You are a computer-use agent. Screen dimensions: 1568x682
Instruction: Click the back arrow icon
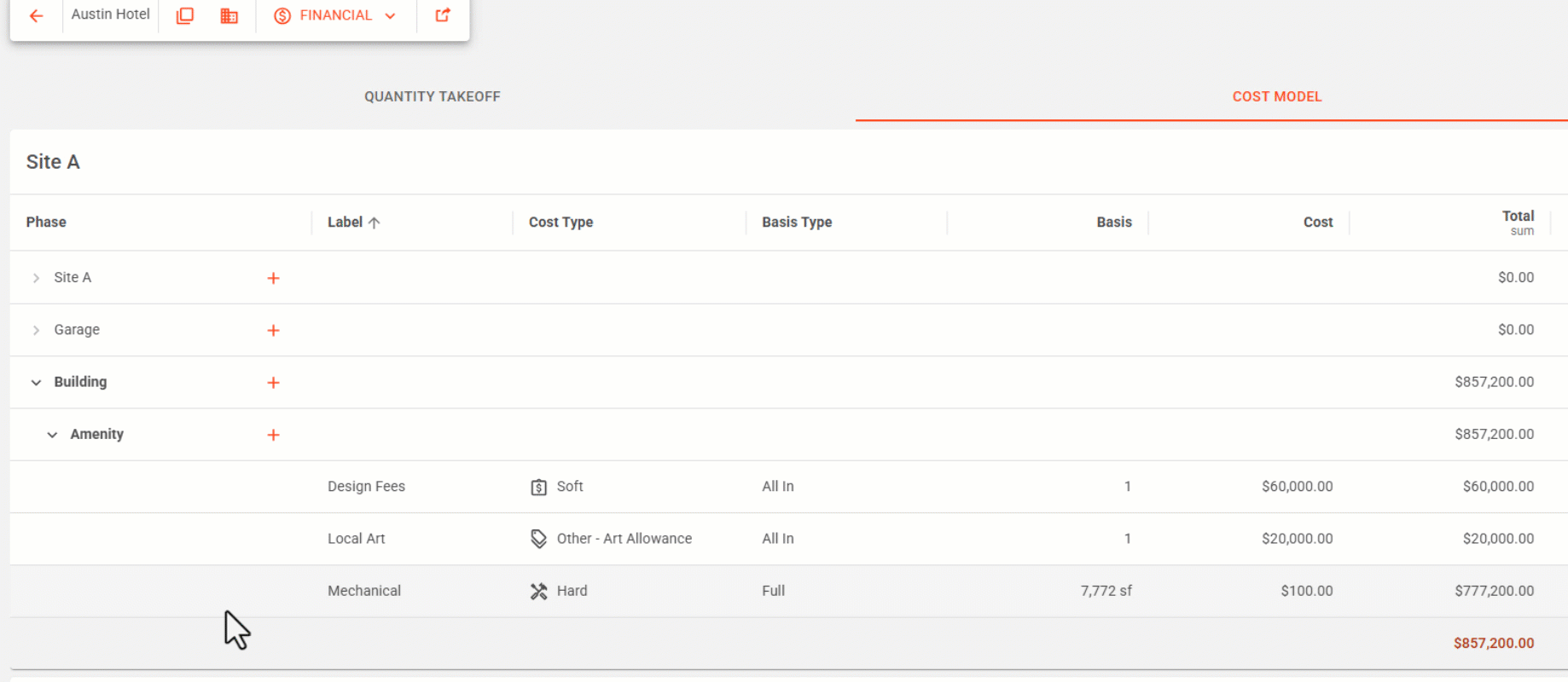pyautogui.click(x=36, y=15)
